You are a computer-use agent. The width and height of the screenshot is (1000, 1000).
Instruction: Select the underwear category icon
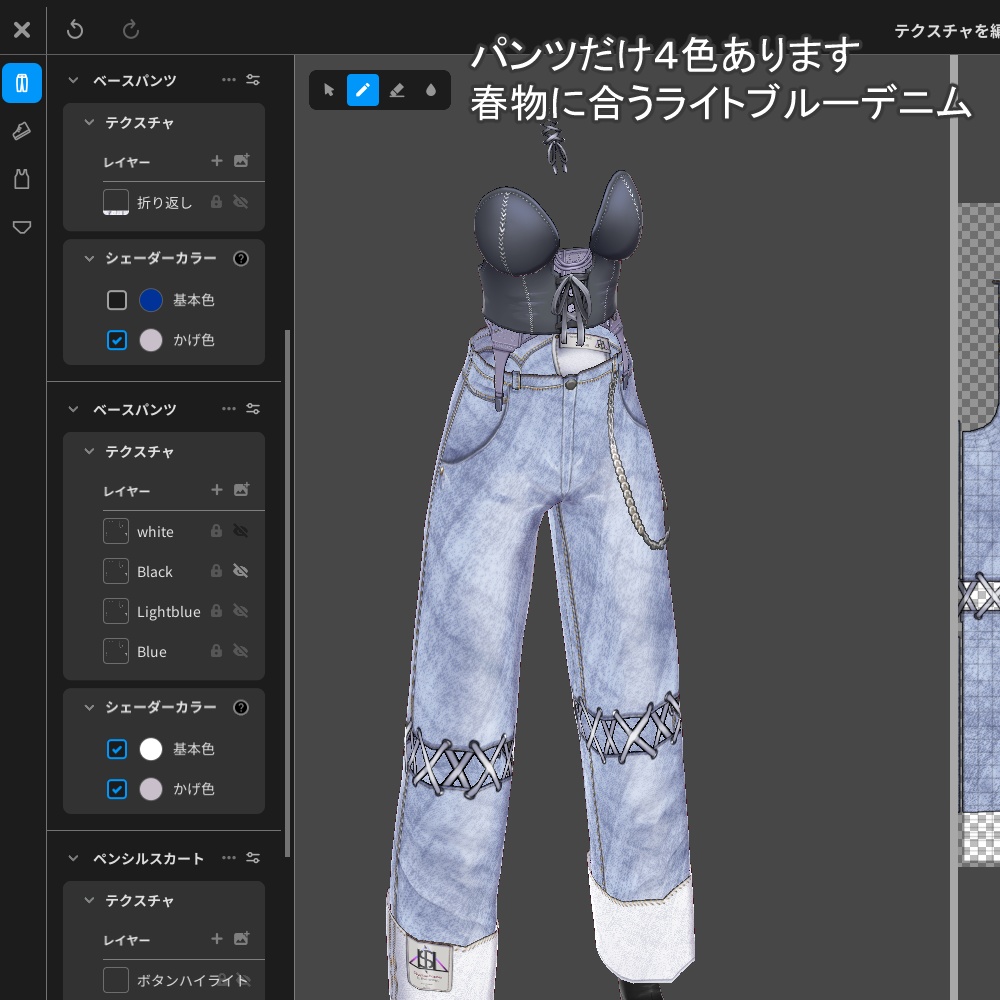[22, 227]
